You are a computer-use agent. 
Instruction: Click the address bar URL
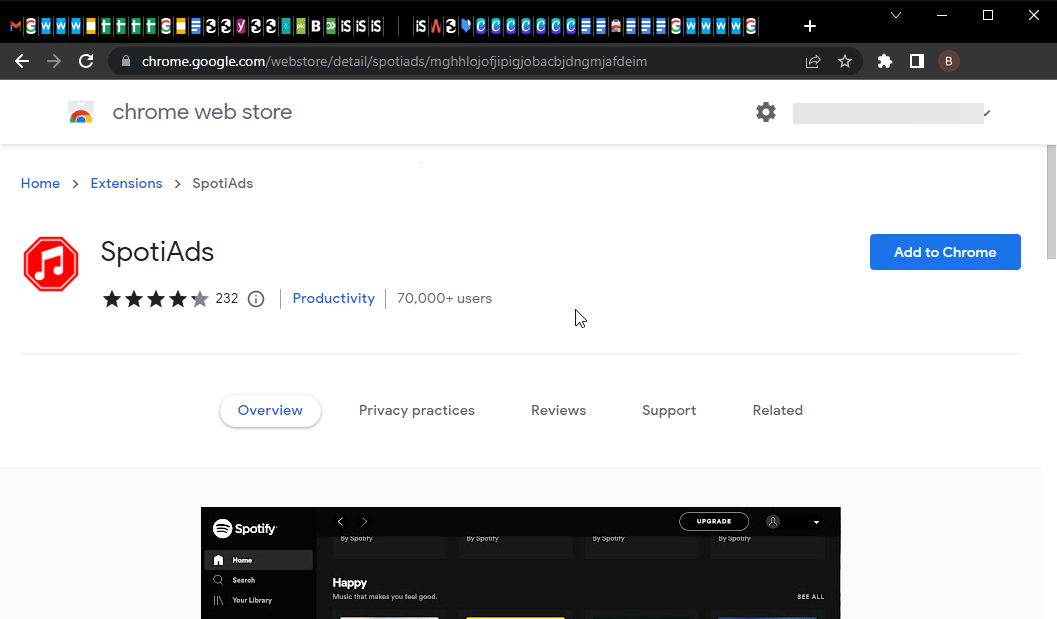tap(394, 61)
